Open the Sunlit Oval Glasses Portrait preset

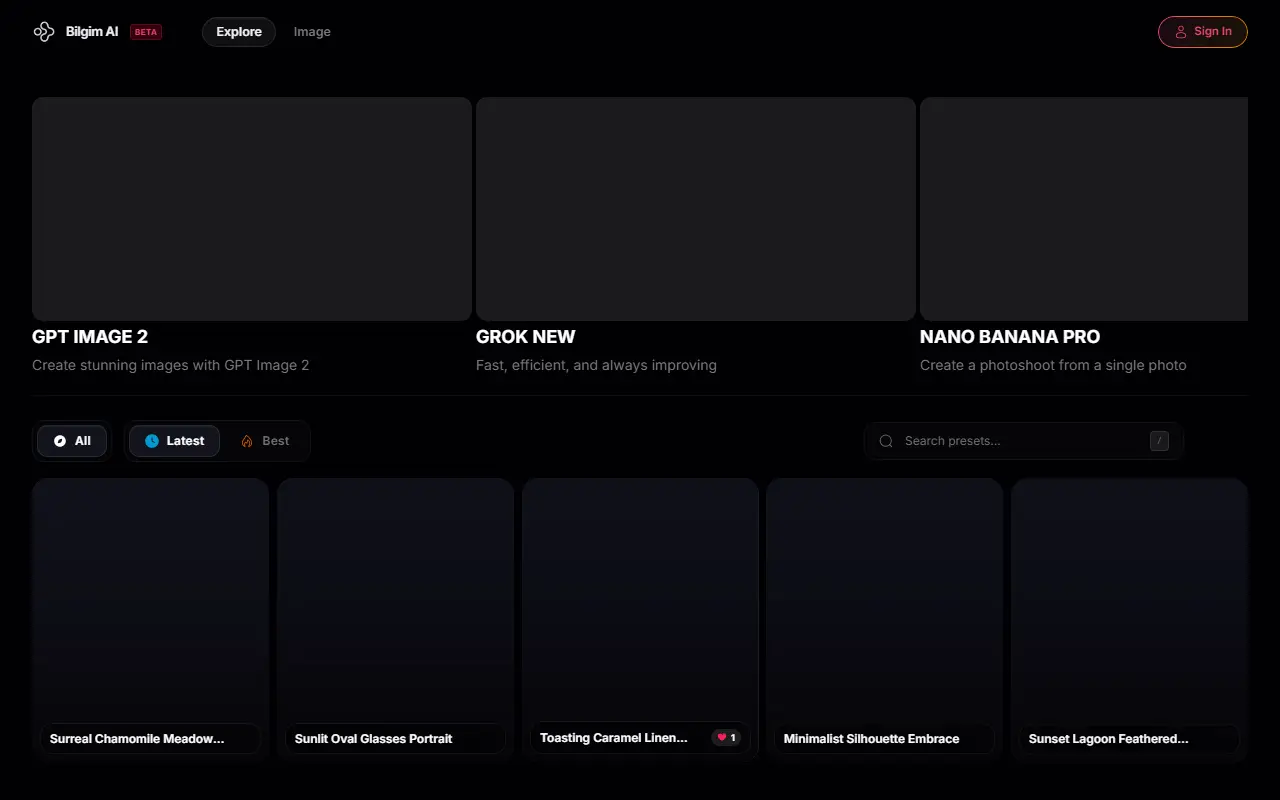395,620
